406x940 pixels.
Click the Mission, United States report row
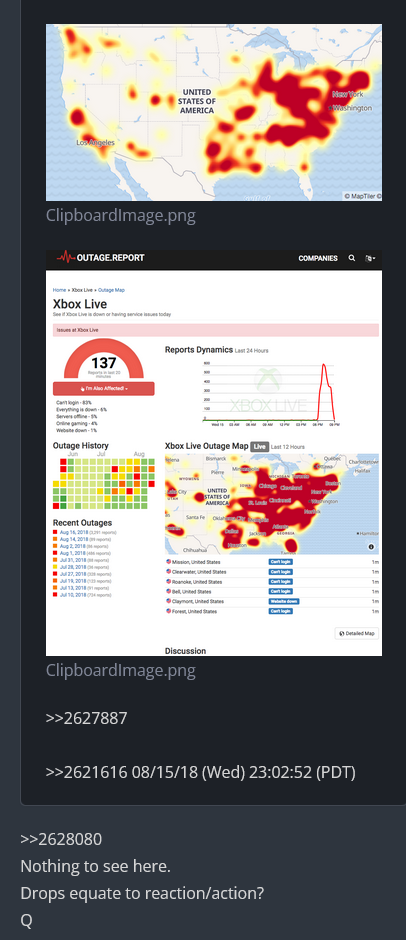272,562
